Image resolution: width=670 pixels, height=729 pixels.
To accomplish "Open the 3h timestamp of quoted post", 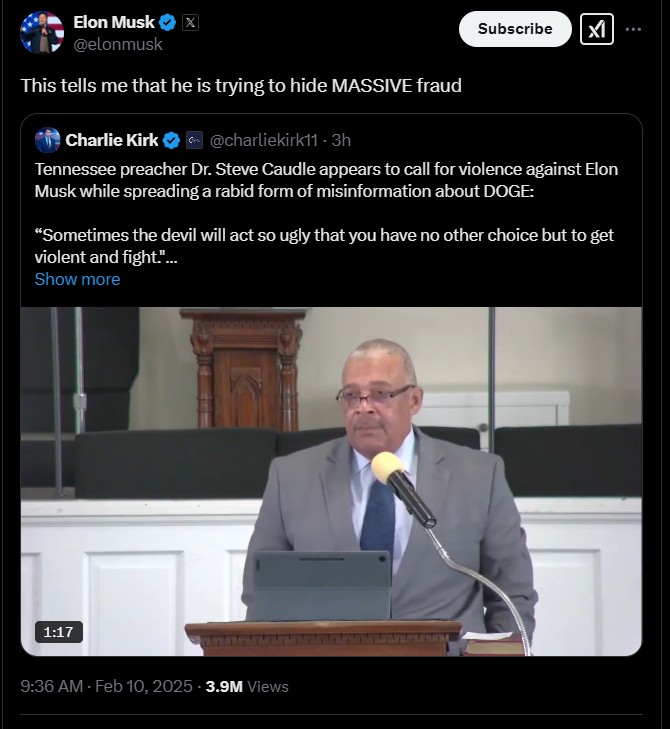I will click(x=341, y=140).
